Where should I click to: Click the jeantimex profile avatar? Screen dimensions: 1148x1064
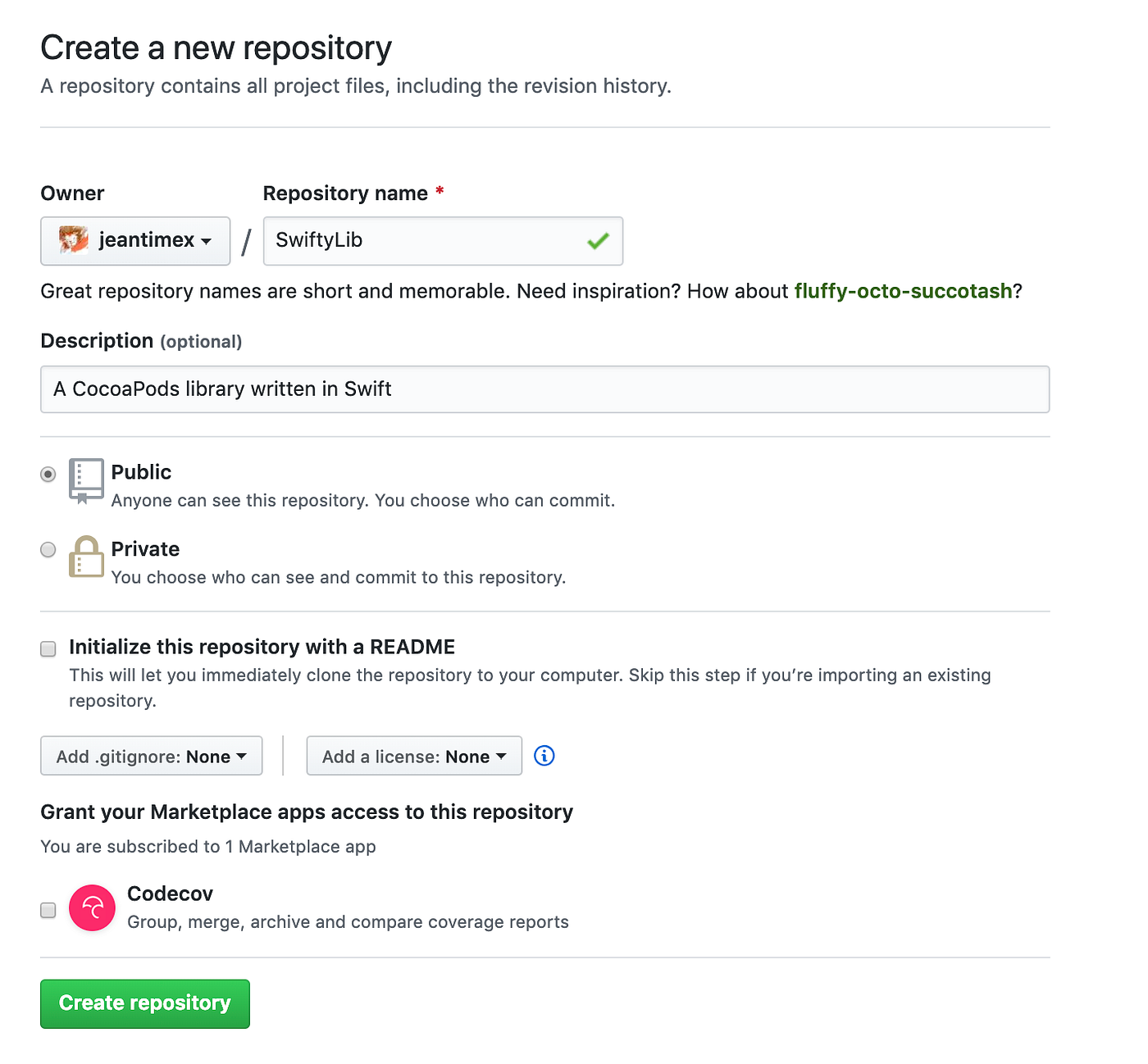(x=73, y=240)
